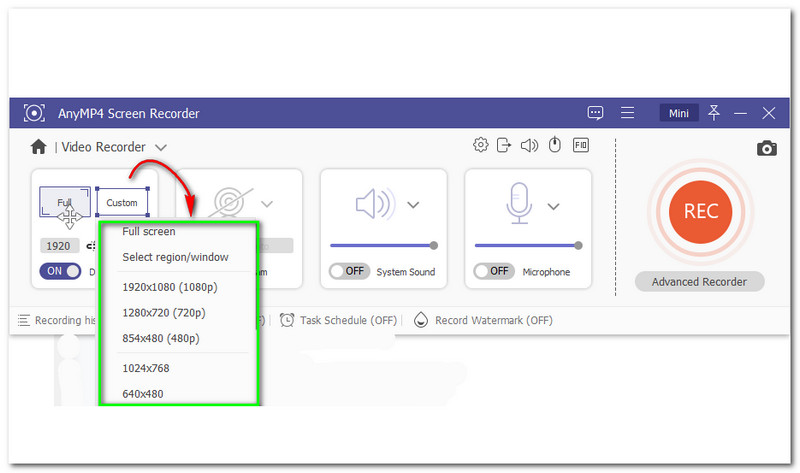Select Custom recording area button
Viewport: 800px width, 473px height.
coord(122,203)
